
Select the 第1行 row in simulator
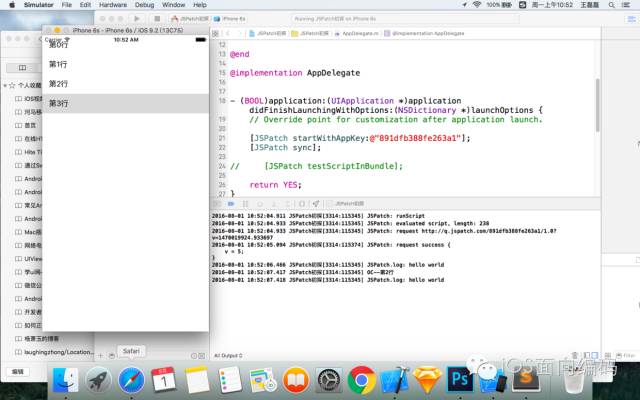click(x=126, y=64)
